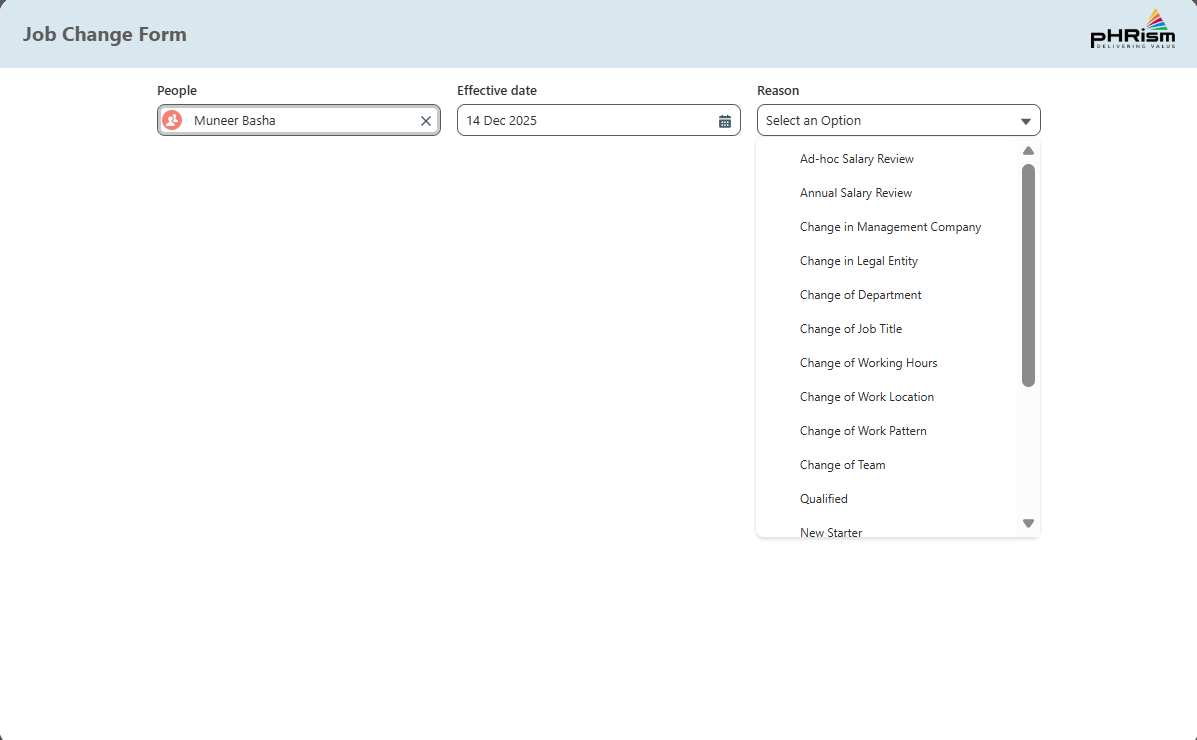Select Change of Work Pattern
The width and height of the screenshot is (1197, 740).
point(863,431)
